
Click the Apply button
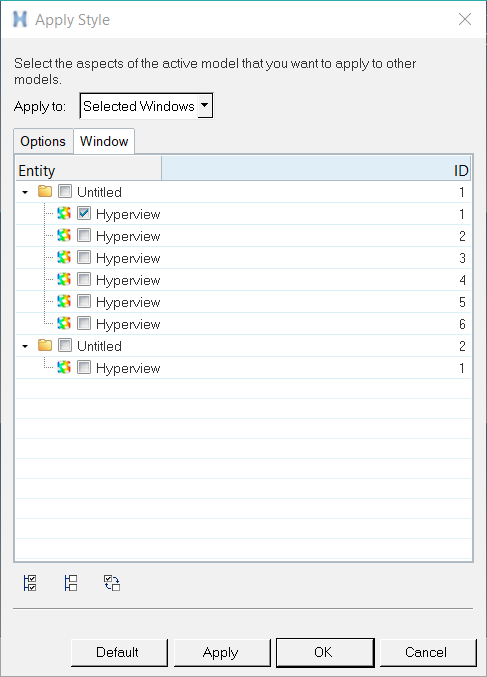(222, 652)
